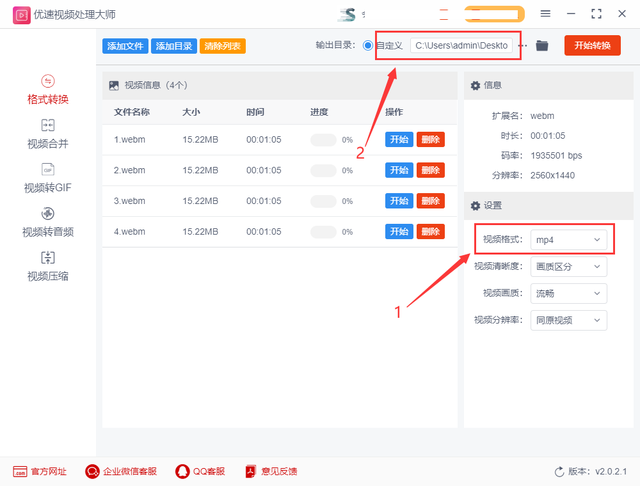
Task: Click the 清除列表 button
Action: (x=222, y=46)
